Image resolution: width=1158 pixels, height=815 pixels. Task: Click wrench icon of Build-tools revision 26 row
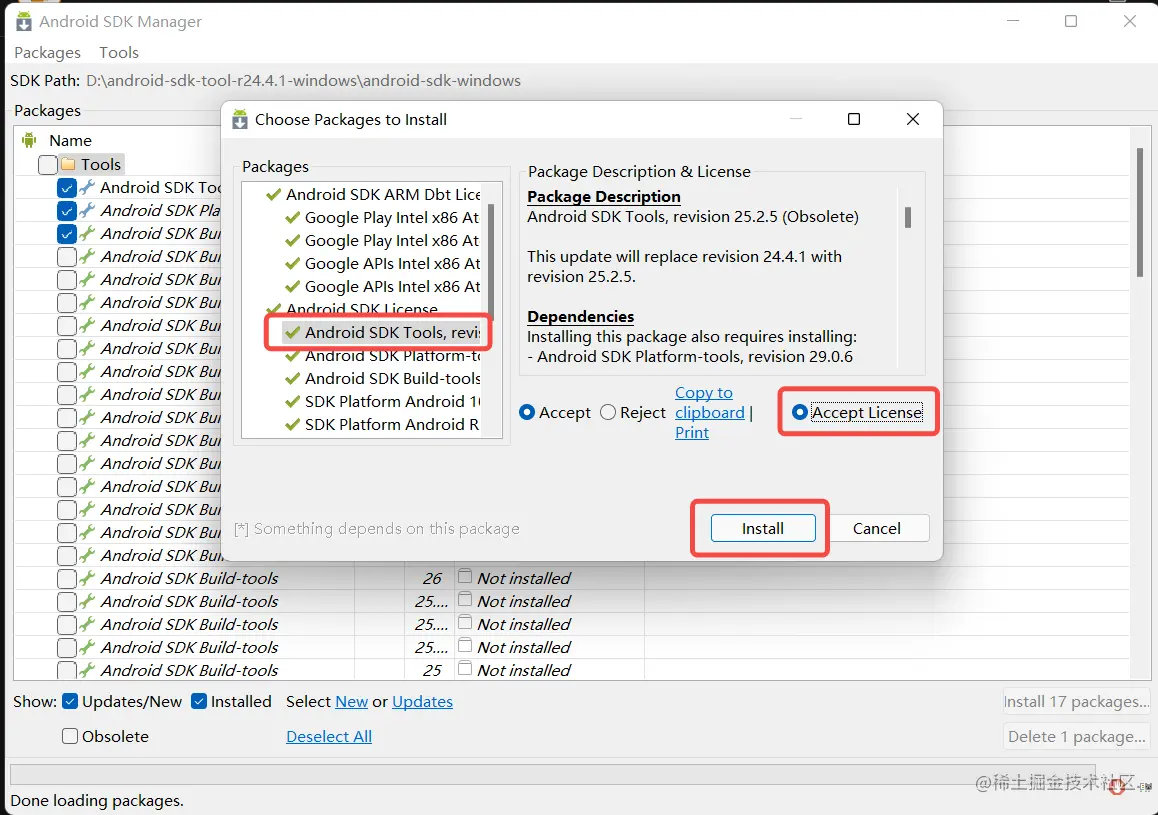[x=87, y=578]
